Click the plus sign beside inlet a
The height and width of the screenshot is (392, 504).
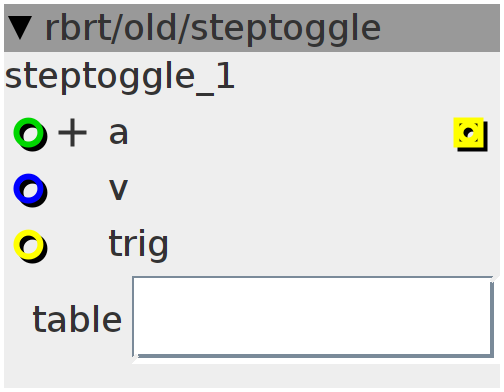[x=72, y=133]
